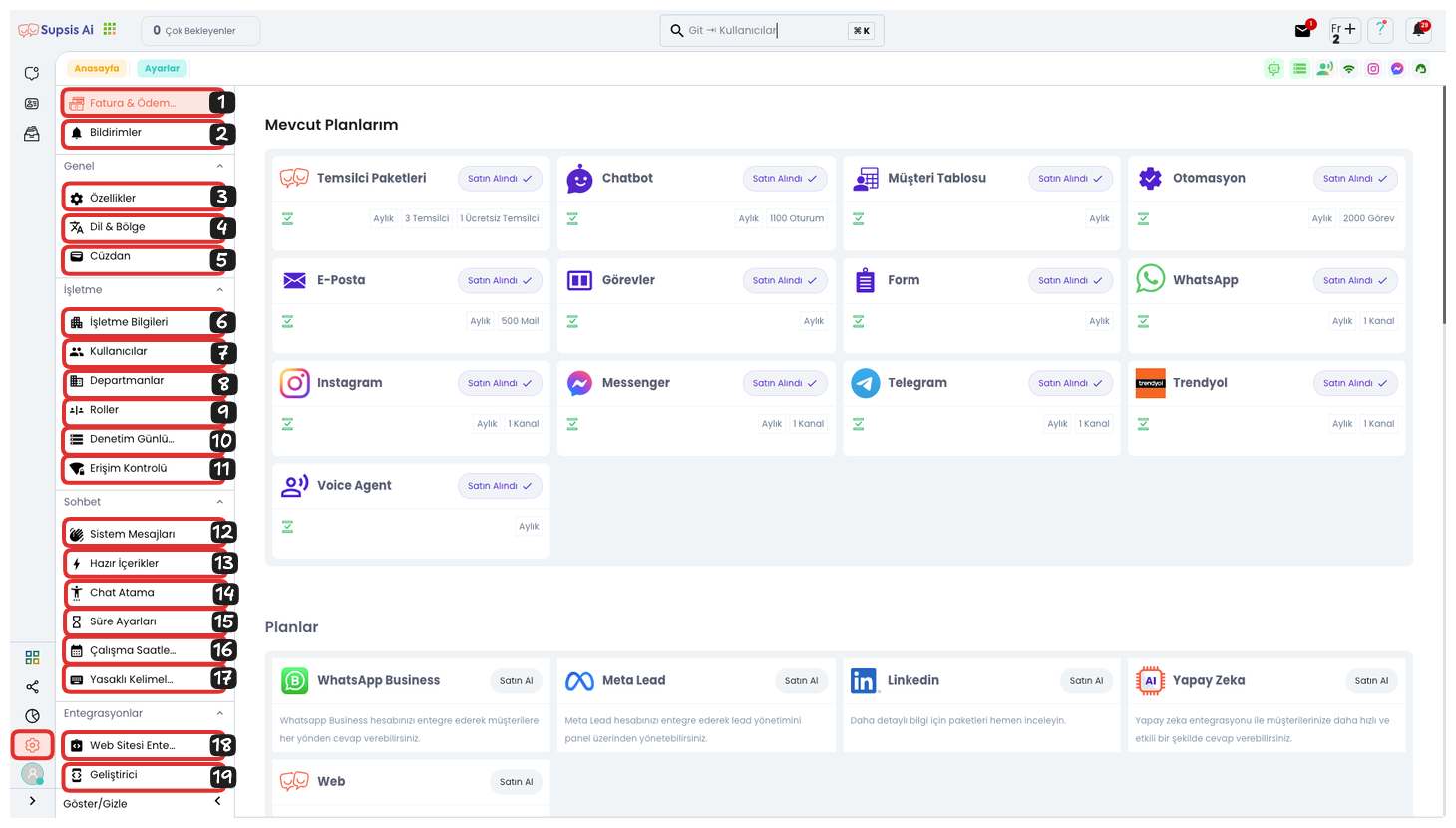Open the chat bubble icon in left rail
The height and width of the screenshot is (828, 1456).
coord(32,73)
